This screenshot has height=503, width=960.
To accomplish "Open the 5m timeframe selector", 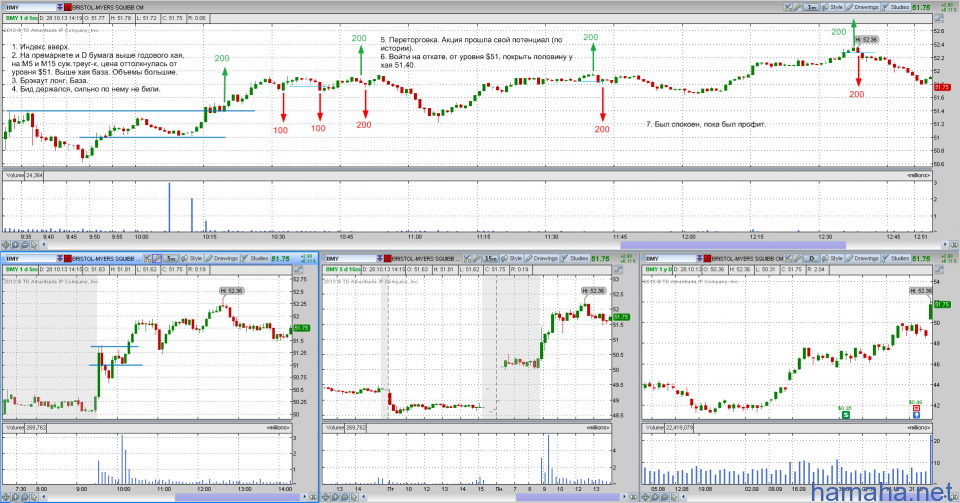I will click(x=171, y=259).
